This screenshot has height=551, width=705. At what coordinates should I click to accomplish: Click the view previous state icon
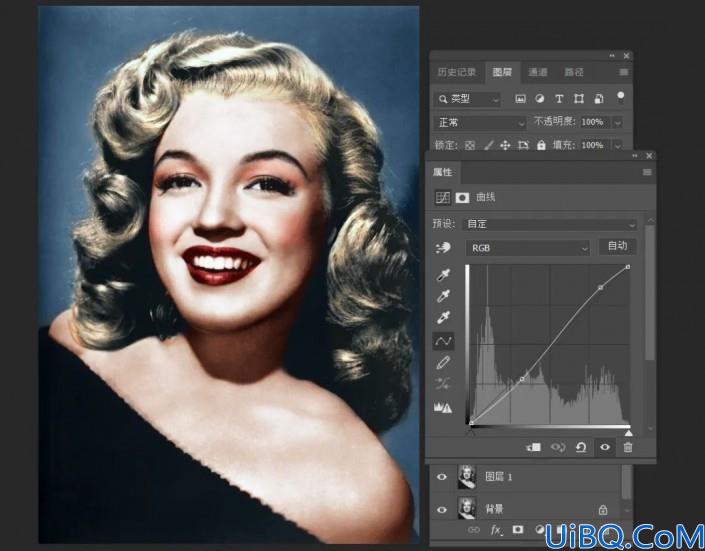[558, 447]
